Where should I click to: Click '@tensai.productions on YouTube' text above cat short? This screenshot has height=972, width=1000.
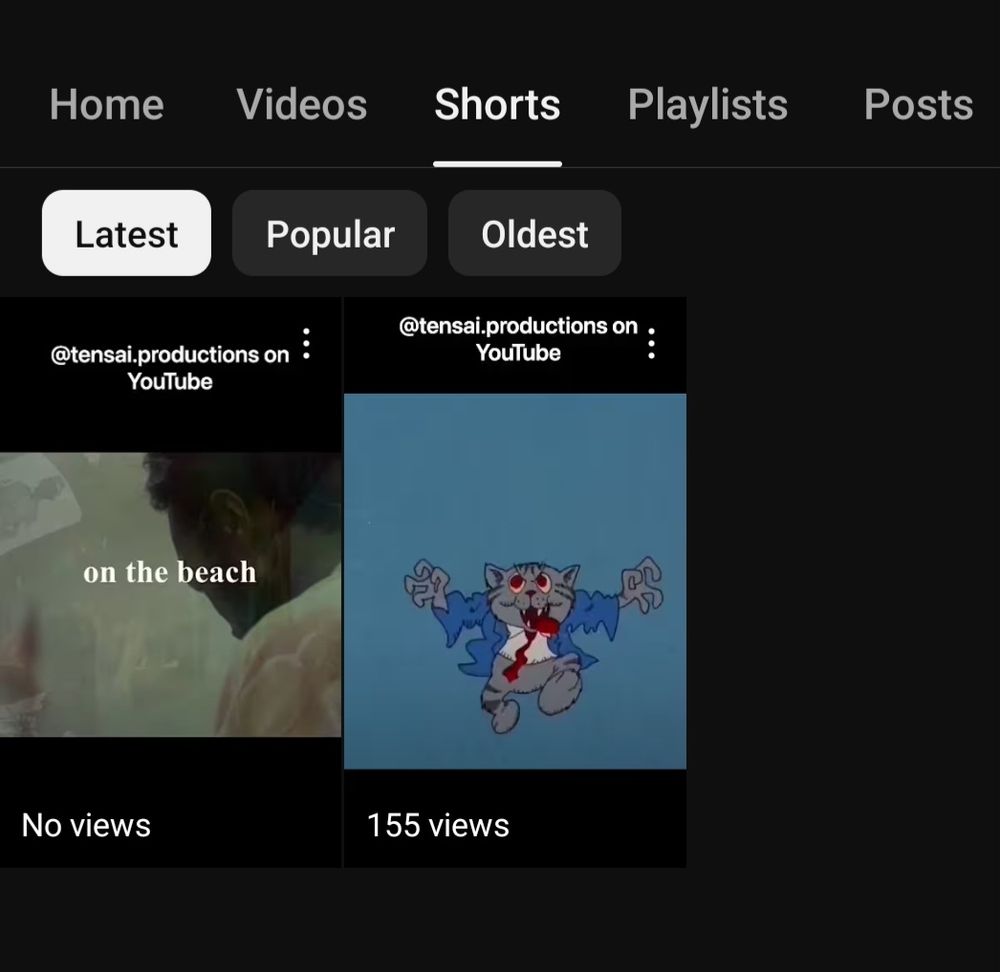pyautogui.click(x=518, y=339)
